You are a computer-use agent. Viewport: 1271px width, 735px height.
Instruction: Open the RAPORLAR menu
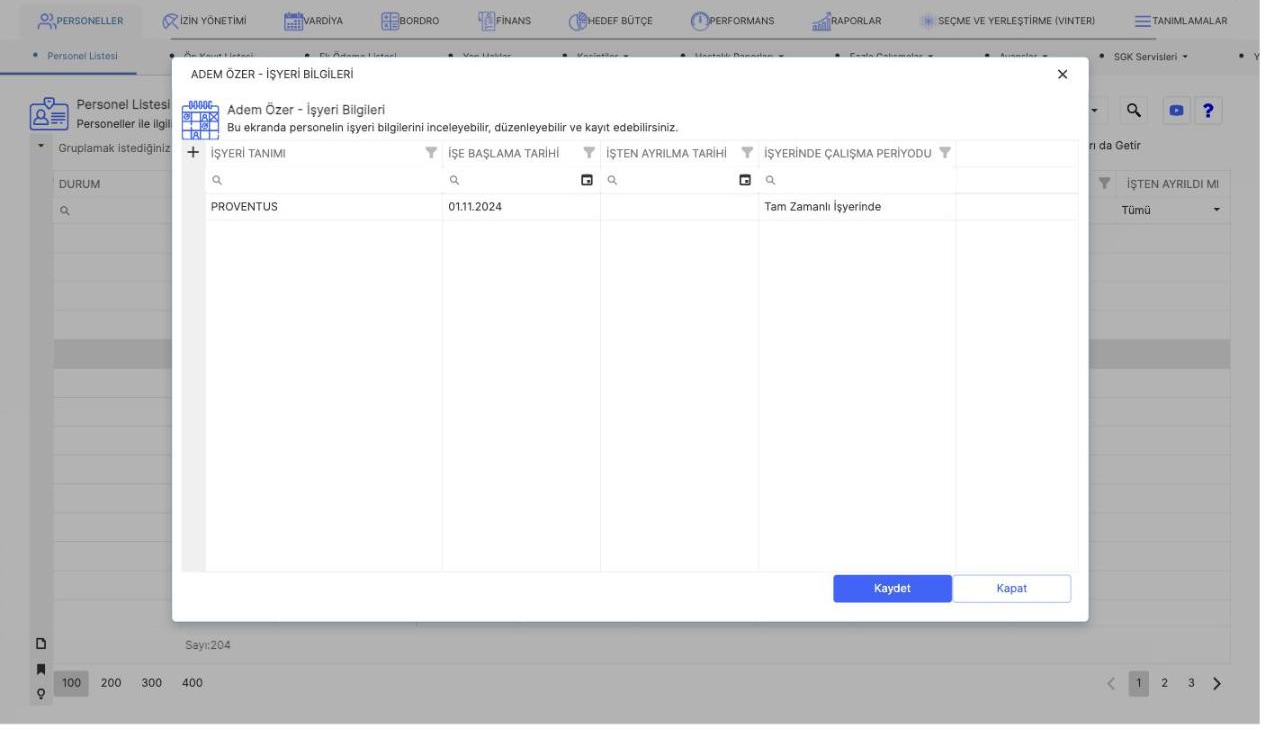(x=846, y=20)
